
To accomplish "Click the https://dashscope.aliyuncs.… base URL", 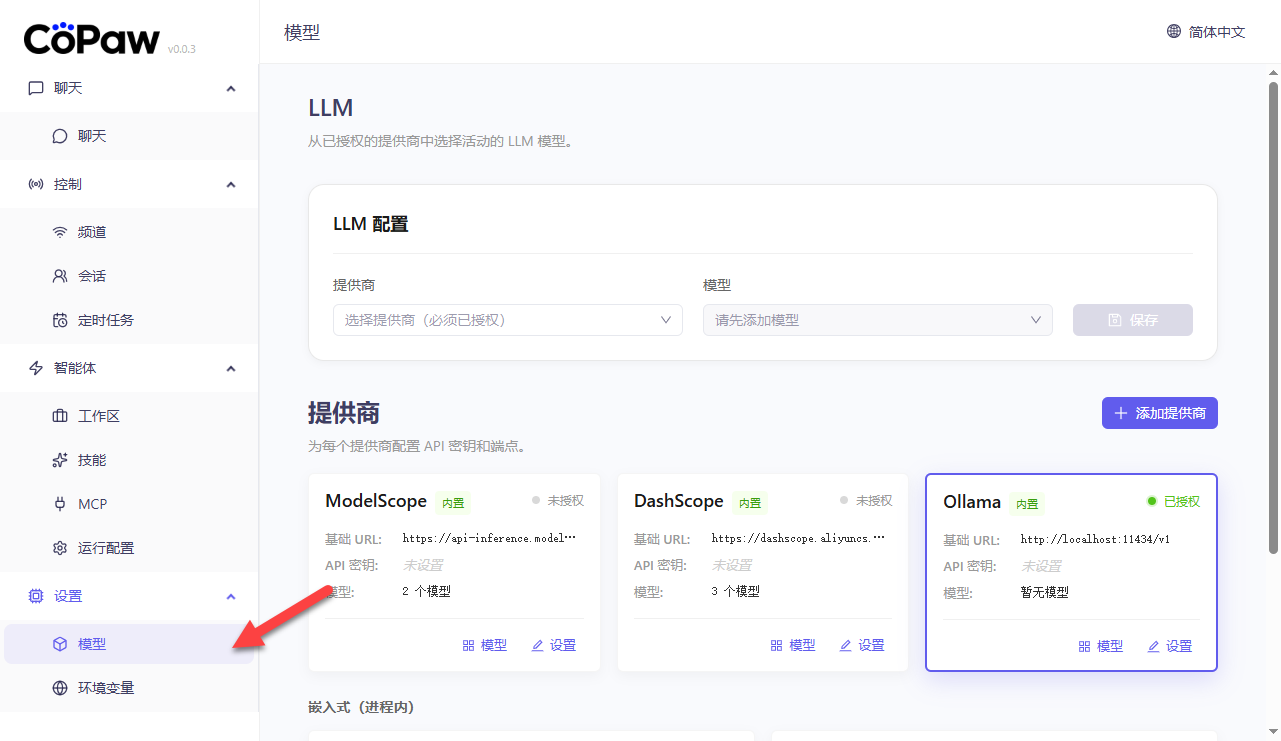I will 799,538.
